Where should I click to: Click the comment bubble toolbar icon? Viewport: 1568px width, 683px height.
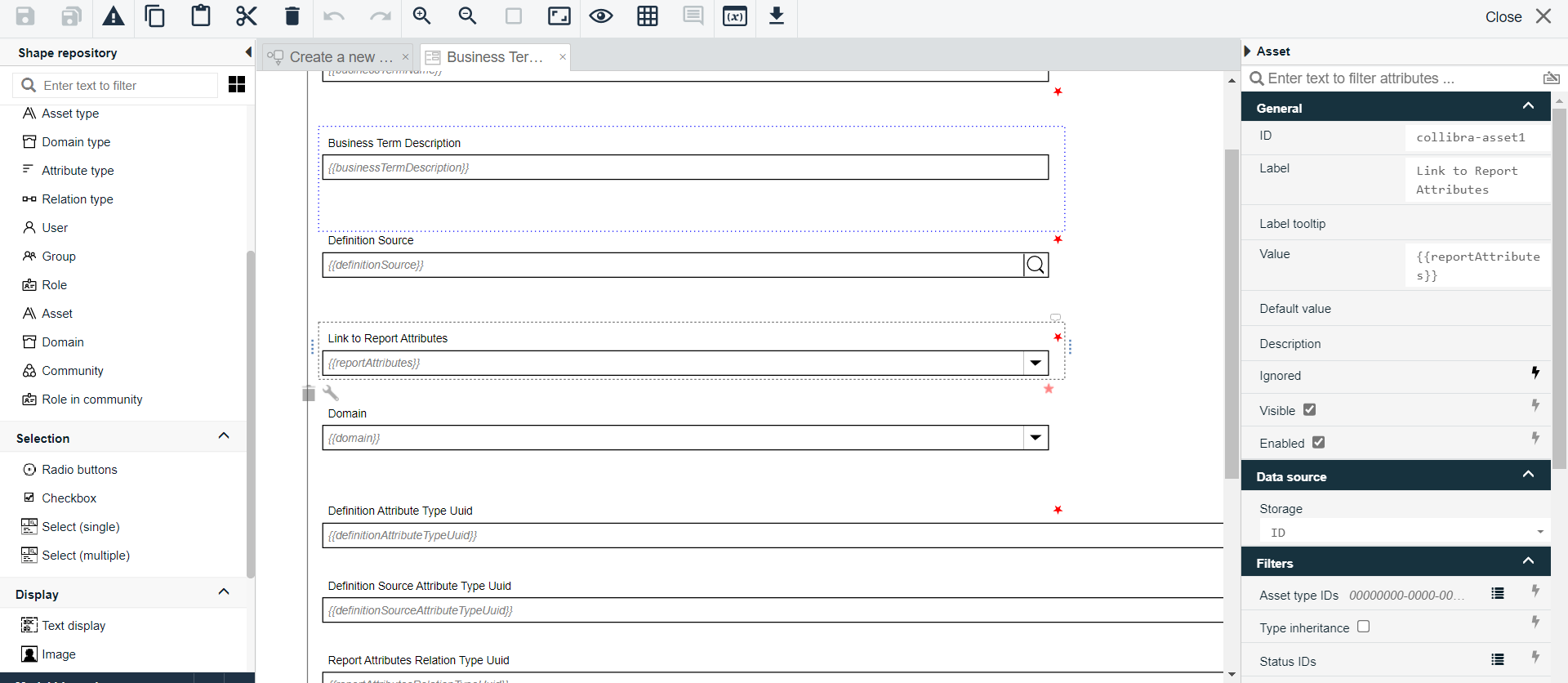tap(693, 16)
